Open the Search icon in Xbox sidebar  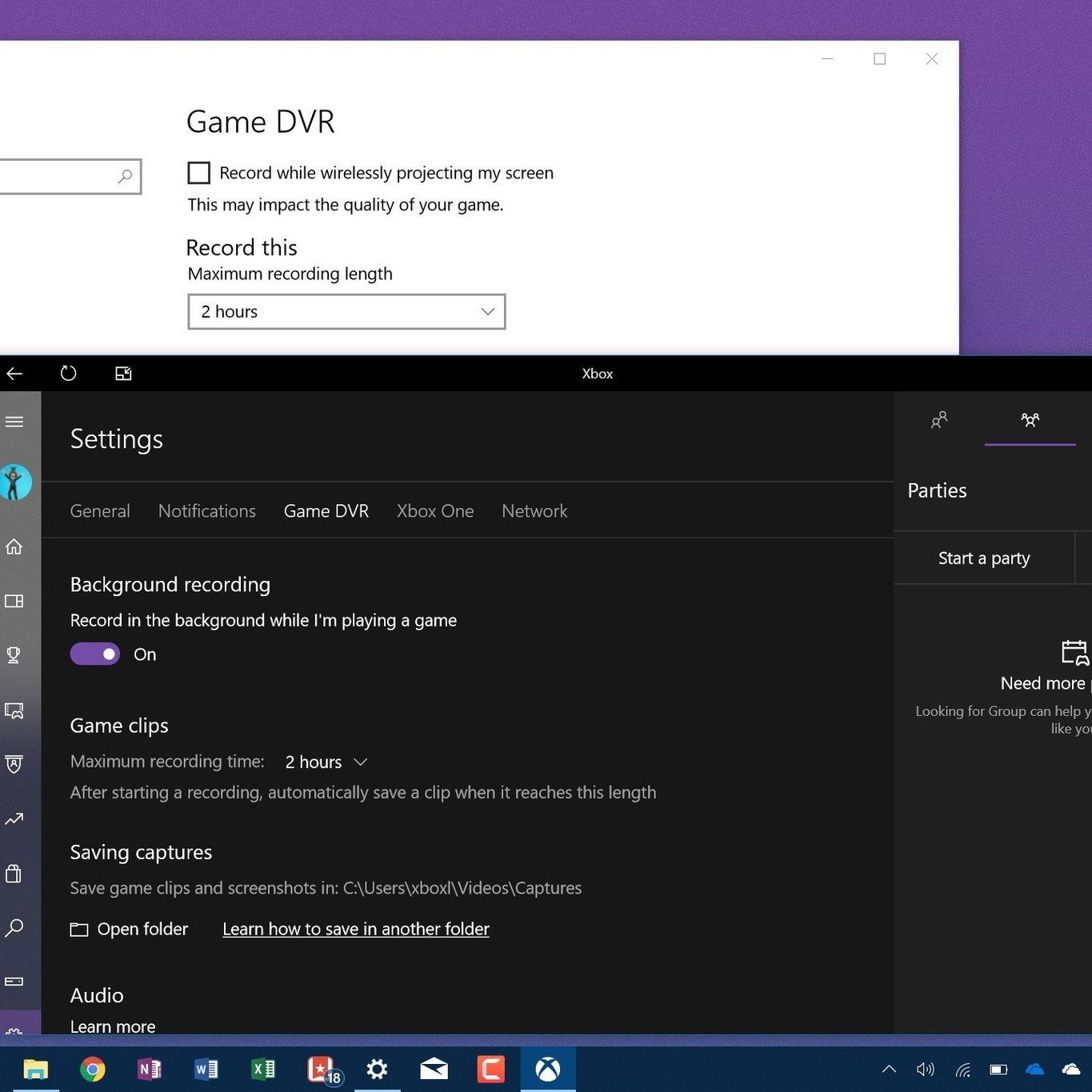[14, 928]
